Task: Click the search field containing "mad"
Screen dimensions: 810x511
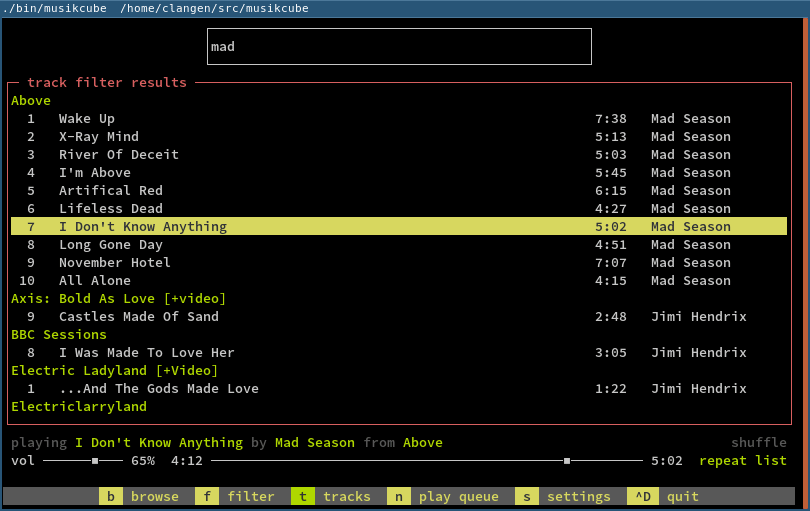Action: pos(399,47)
